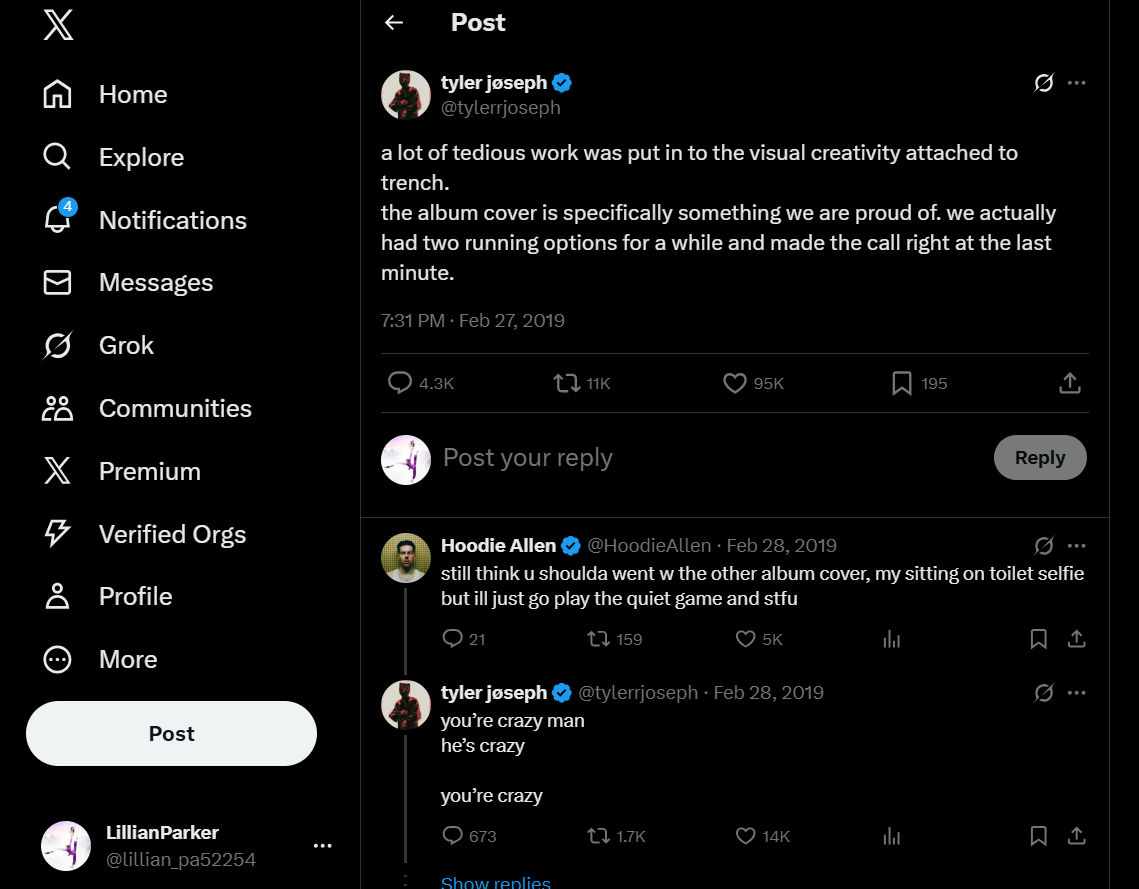Click the Show replies link
1139x889 pixels.
point(495,882)
